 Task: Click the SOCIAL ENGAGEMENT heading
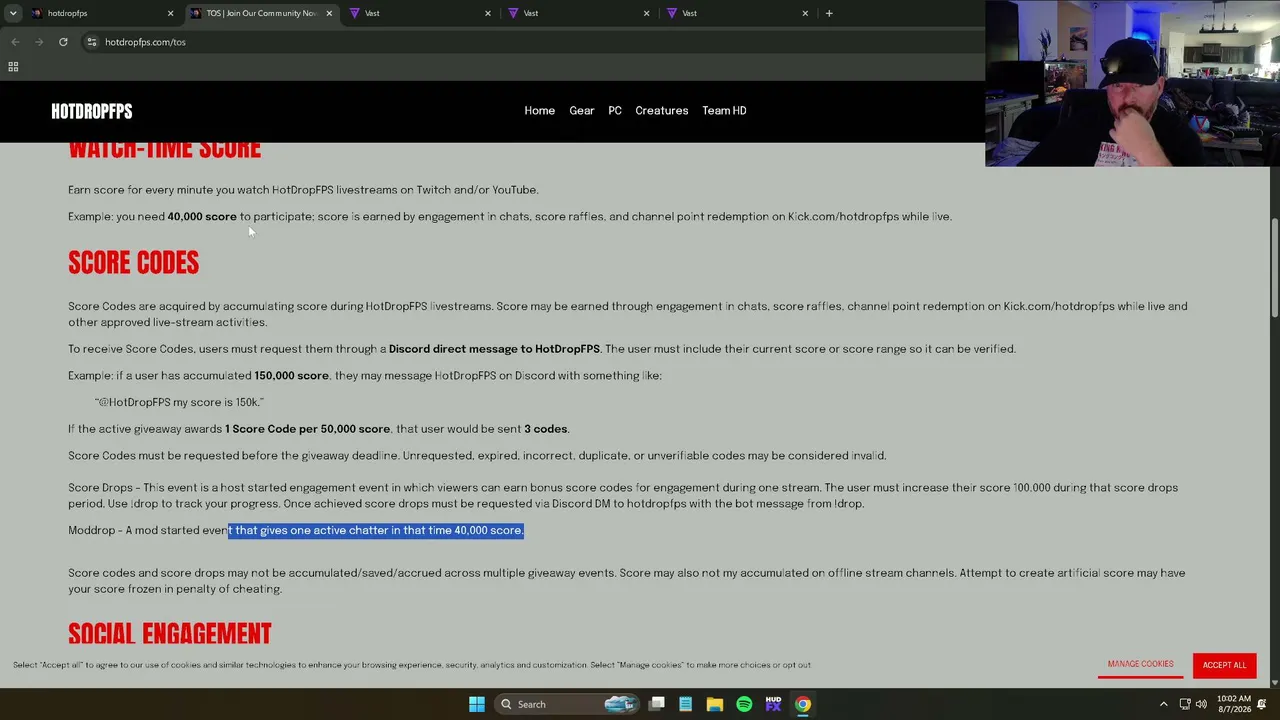(170, 634)
